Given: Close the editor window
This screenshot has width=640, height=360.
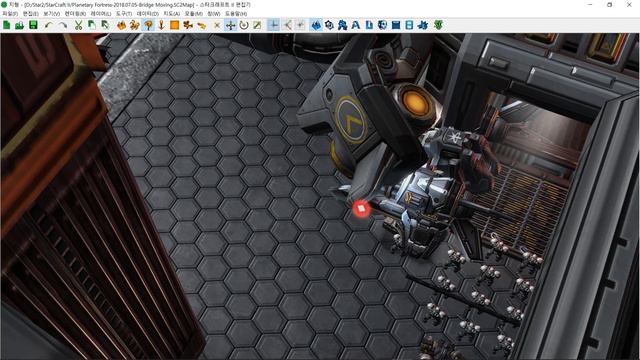Looking at the screenshot, I should click(629, 4).
